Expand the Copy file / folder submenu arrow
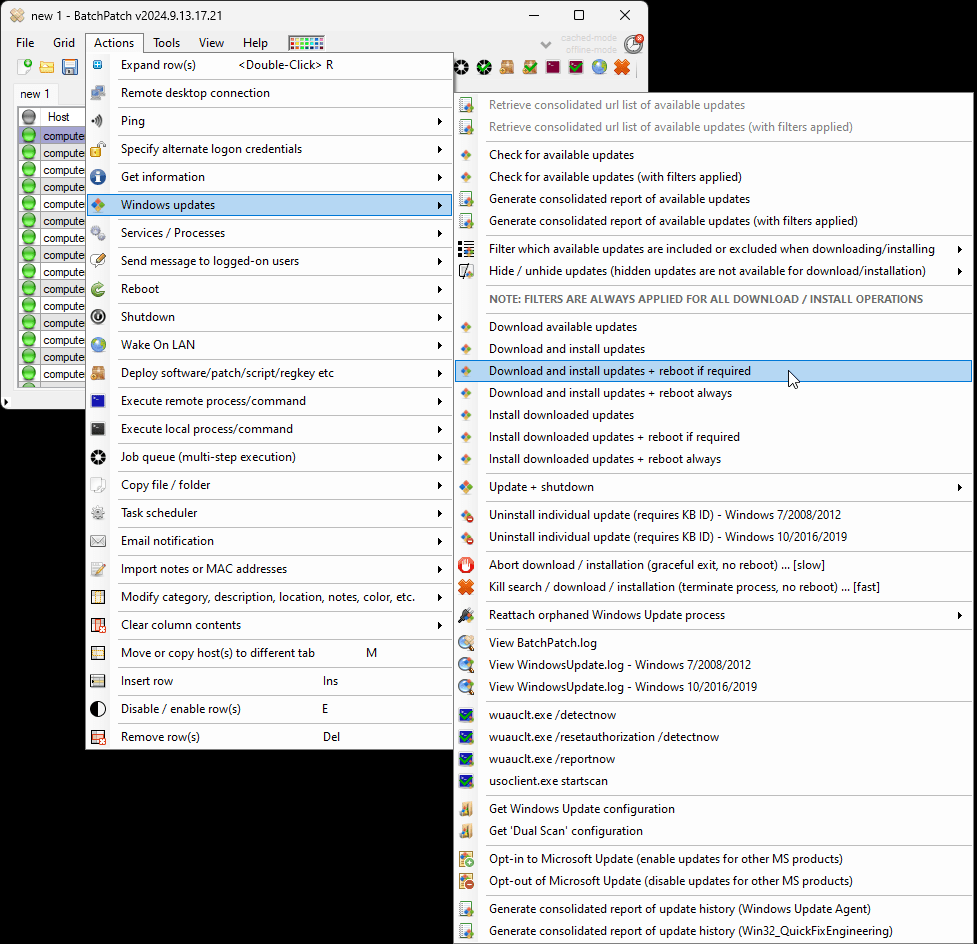 click(440, 485)
